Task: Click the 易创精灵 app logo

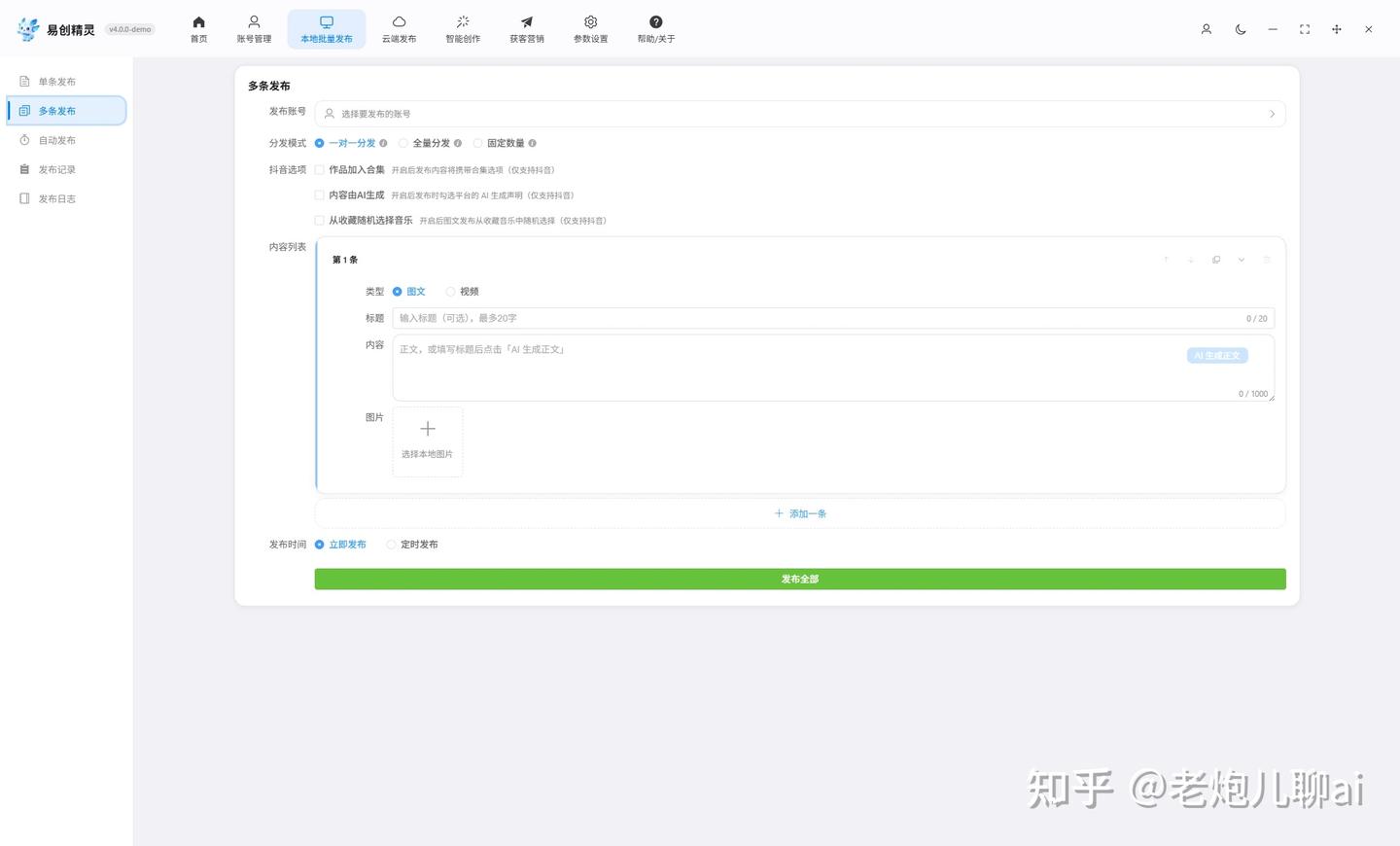Action: pos(29,29)
